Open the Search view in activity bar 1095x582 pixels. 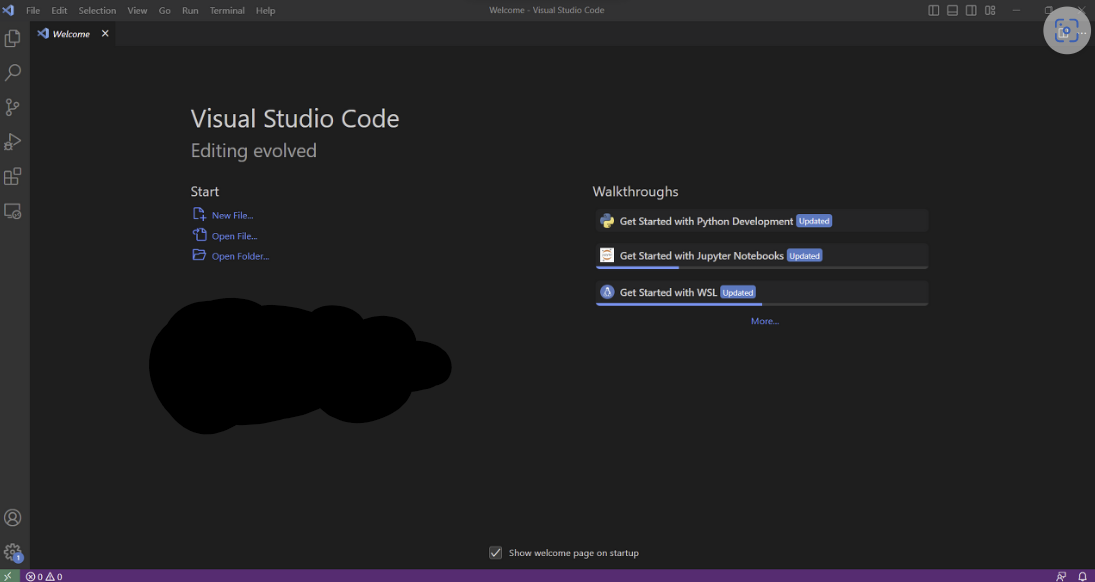click(13, 73)
